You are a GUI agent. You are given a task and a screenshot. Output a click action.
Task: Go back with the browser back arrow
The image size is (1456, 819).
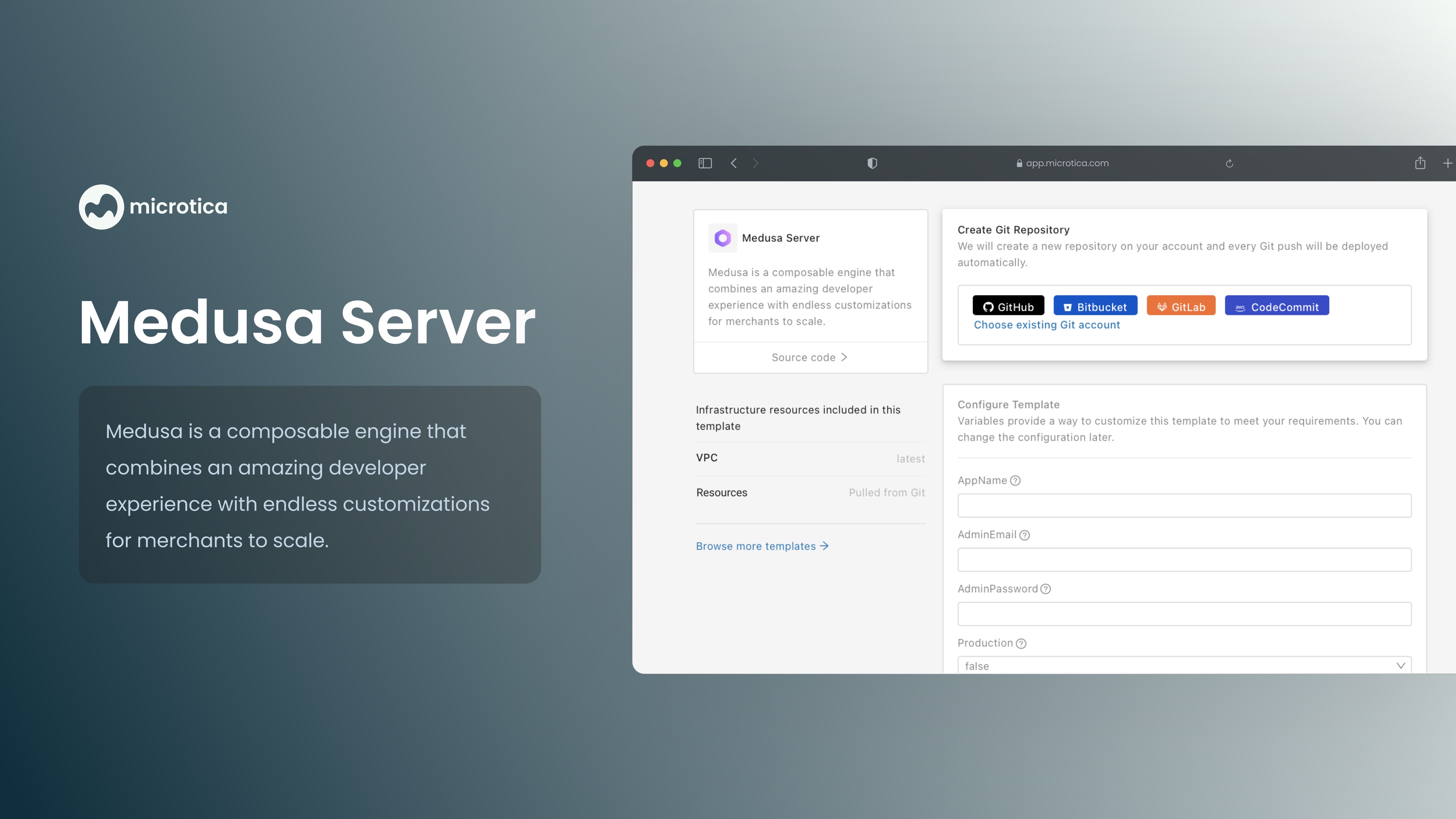coord(734,164)
